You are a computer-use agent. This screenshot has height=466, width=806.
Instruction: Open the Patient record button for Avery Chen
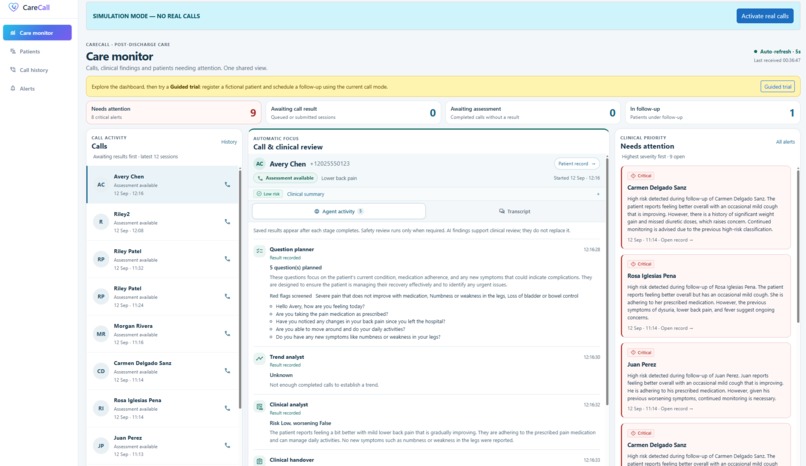pos(576,163)
